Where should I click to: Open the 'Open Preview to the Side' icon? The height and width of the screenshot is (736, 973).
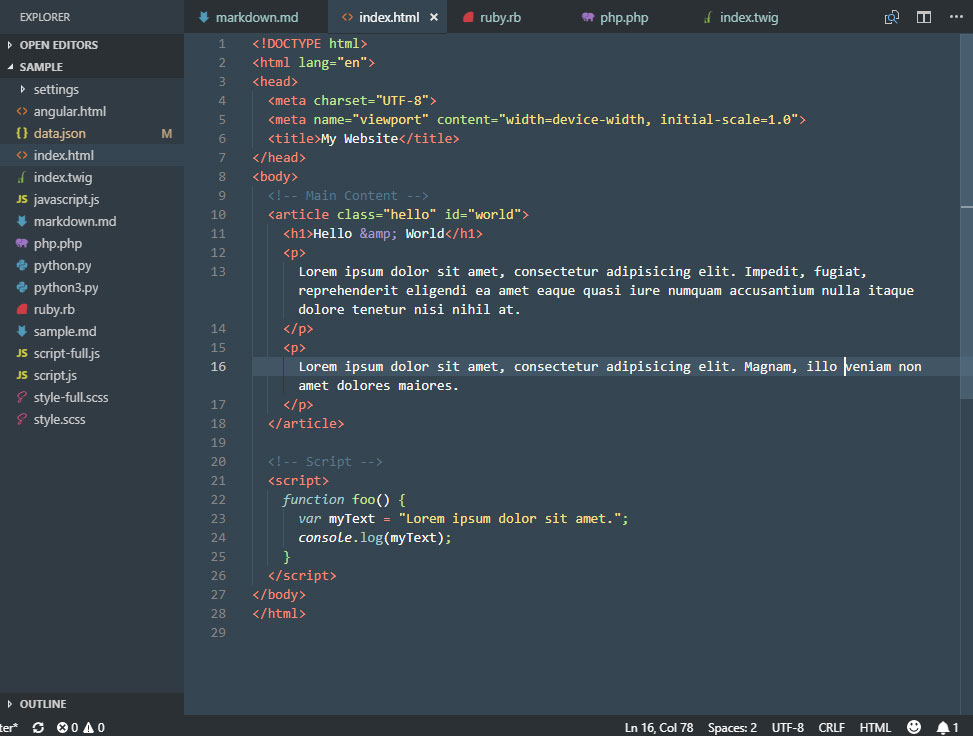892,17
